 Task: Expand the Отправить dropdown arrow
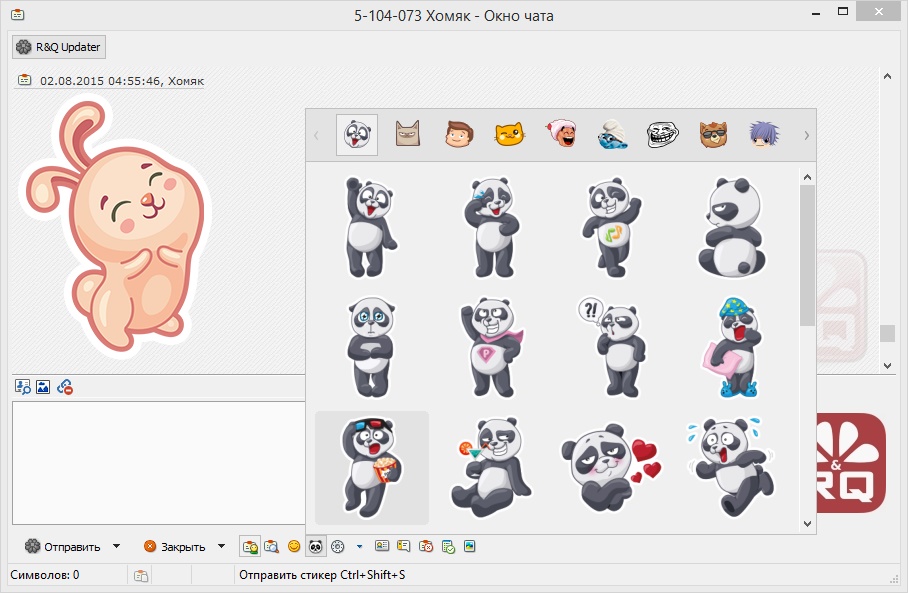coord(116,546)
